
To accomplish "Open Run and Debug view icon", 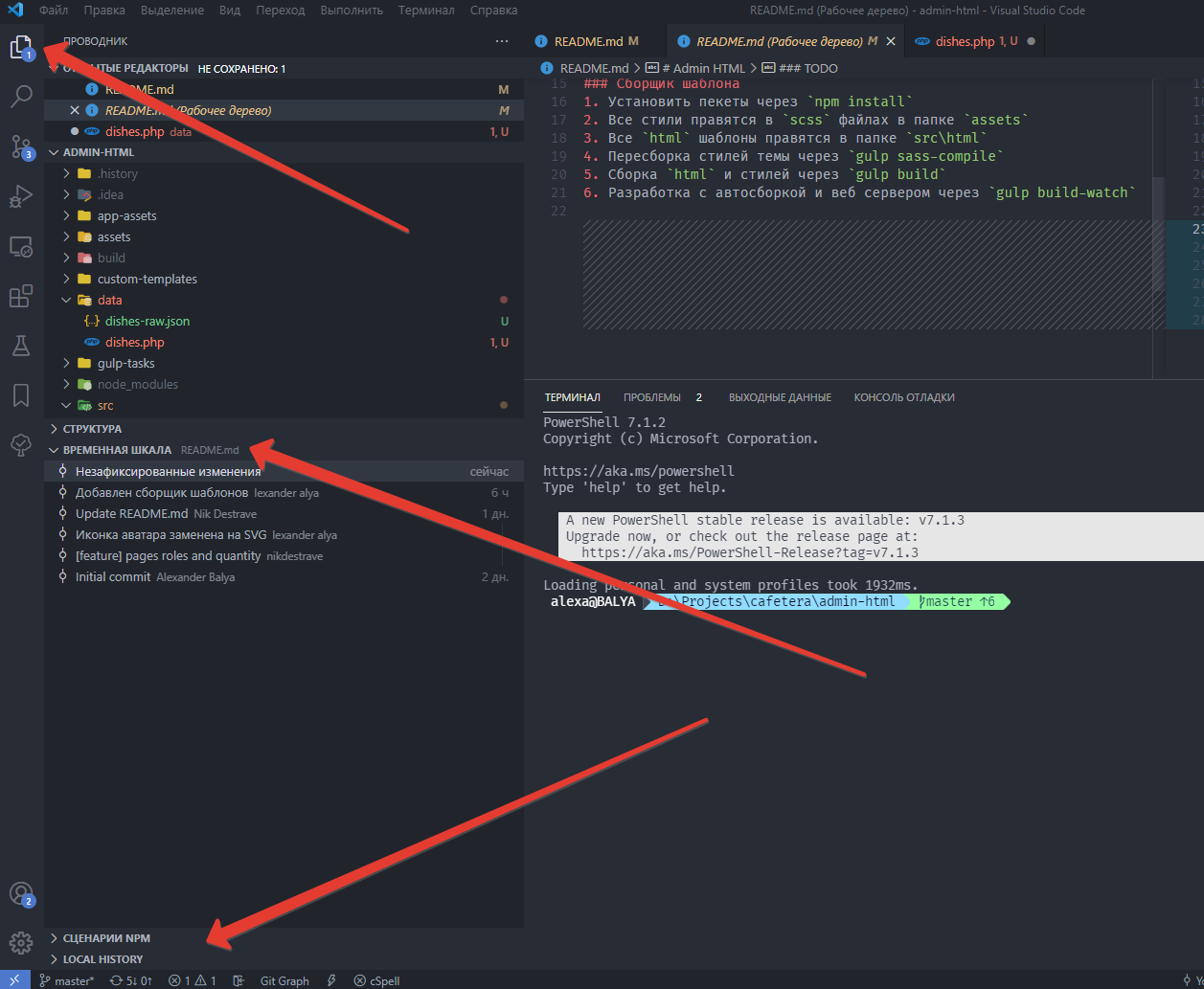I will tap(21, 196).
